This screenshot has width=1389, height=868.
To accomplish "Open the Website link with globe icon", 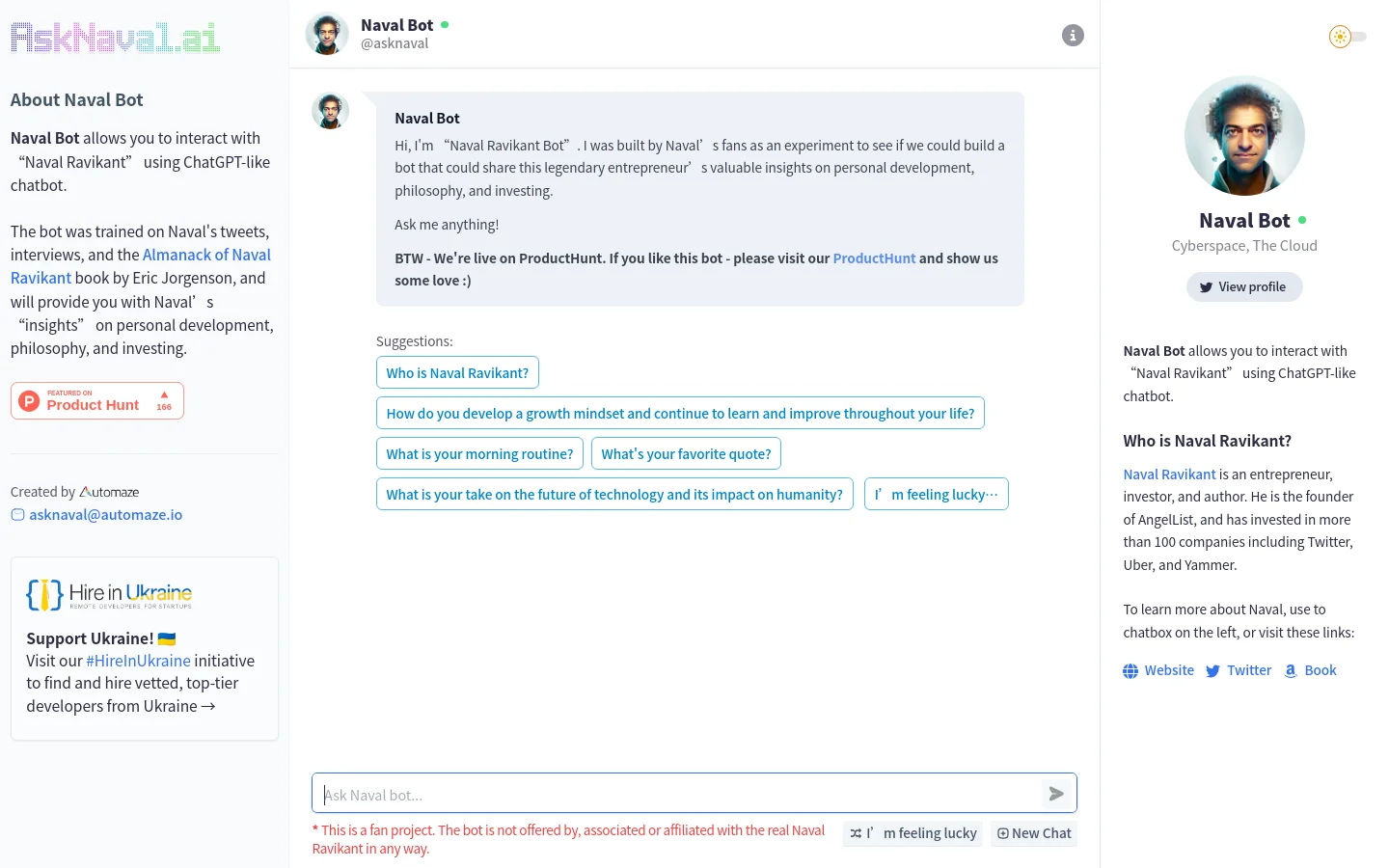I will tap(1158, 670).
